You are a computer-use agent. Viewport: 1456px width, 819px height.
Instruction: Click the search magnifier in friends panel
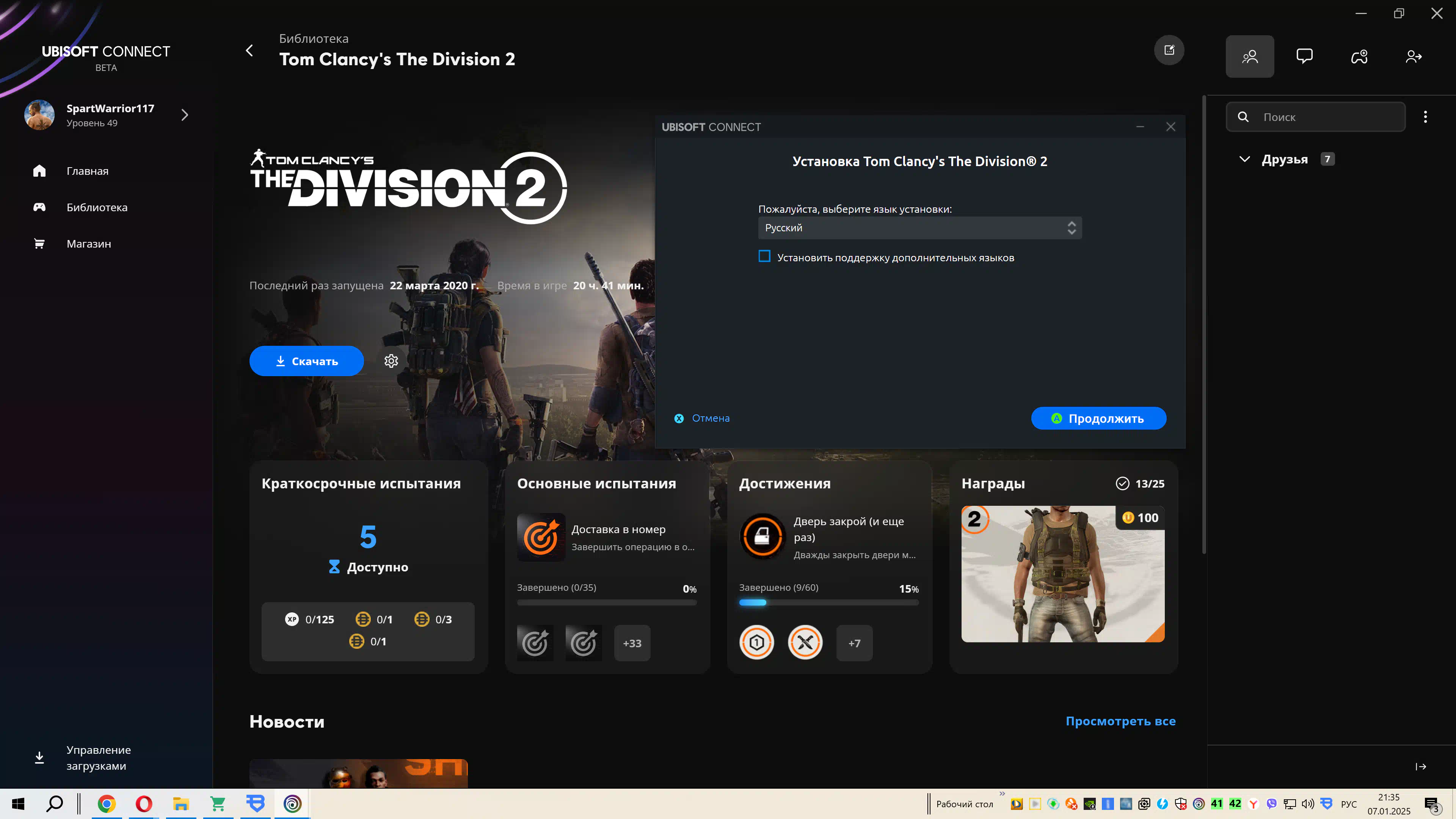[x=1243, y=116]
